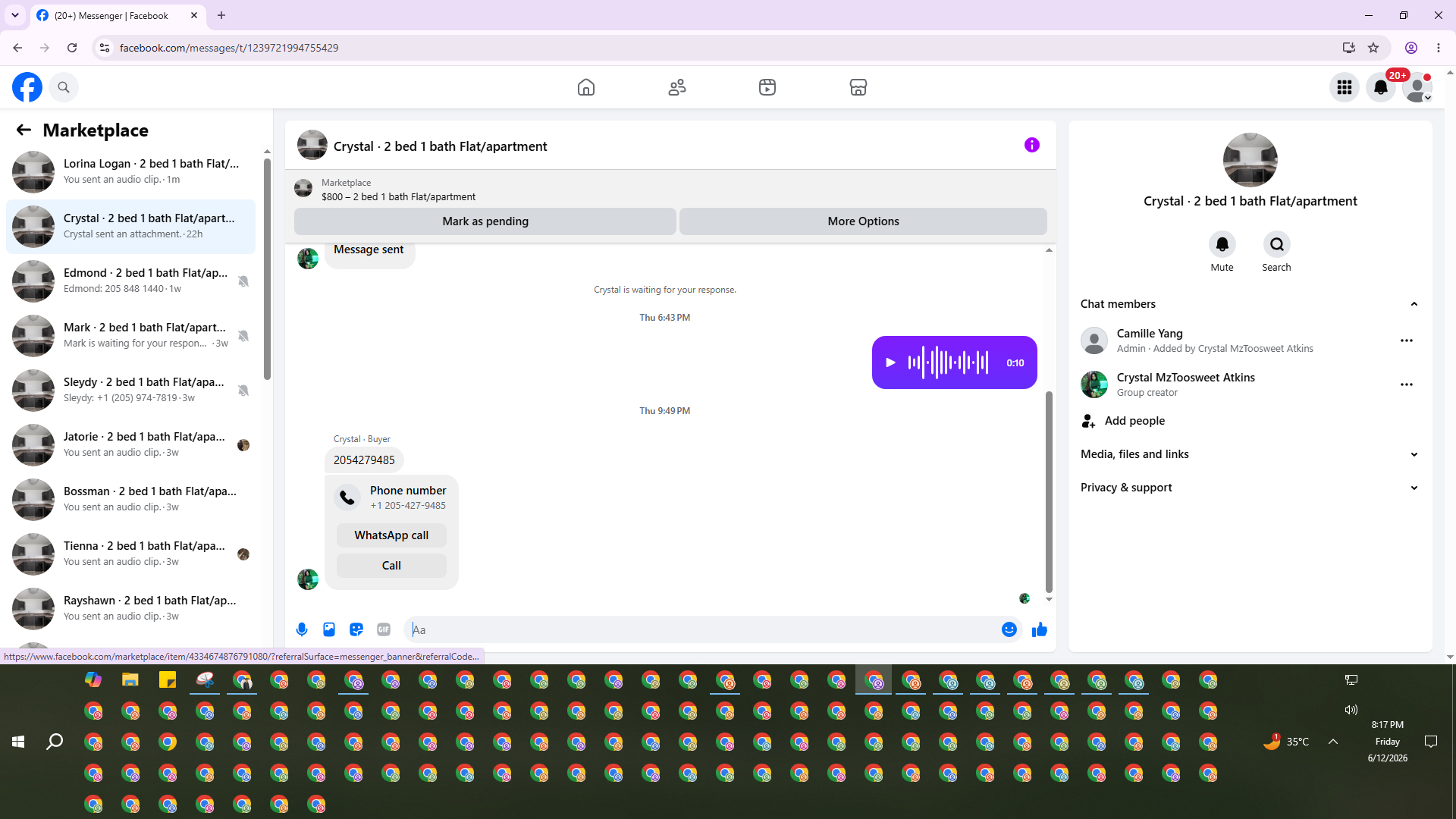1456x819 pixels.
Task: Reload the page with browser refresh icon
Action: pyautogui.click(x=72, y=48)
